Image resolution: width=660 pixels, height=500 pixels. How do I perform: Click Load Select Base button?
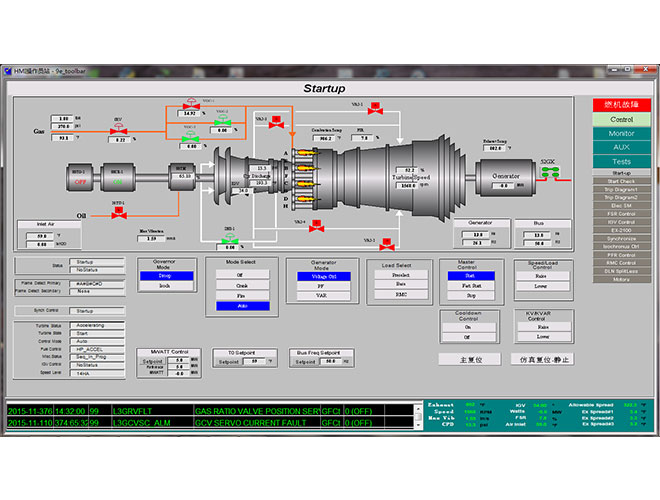401,285
